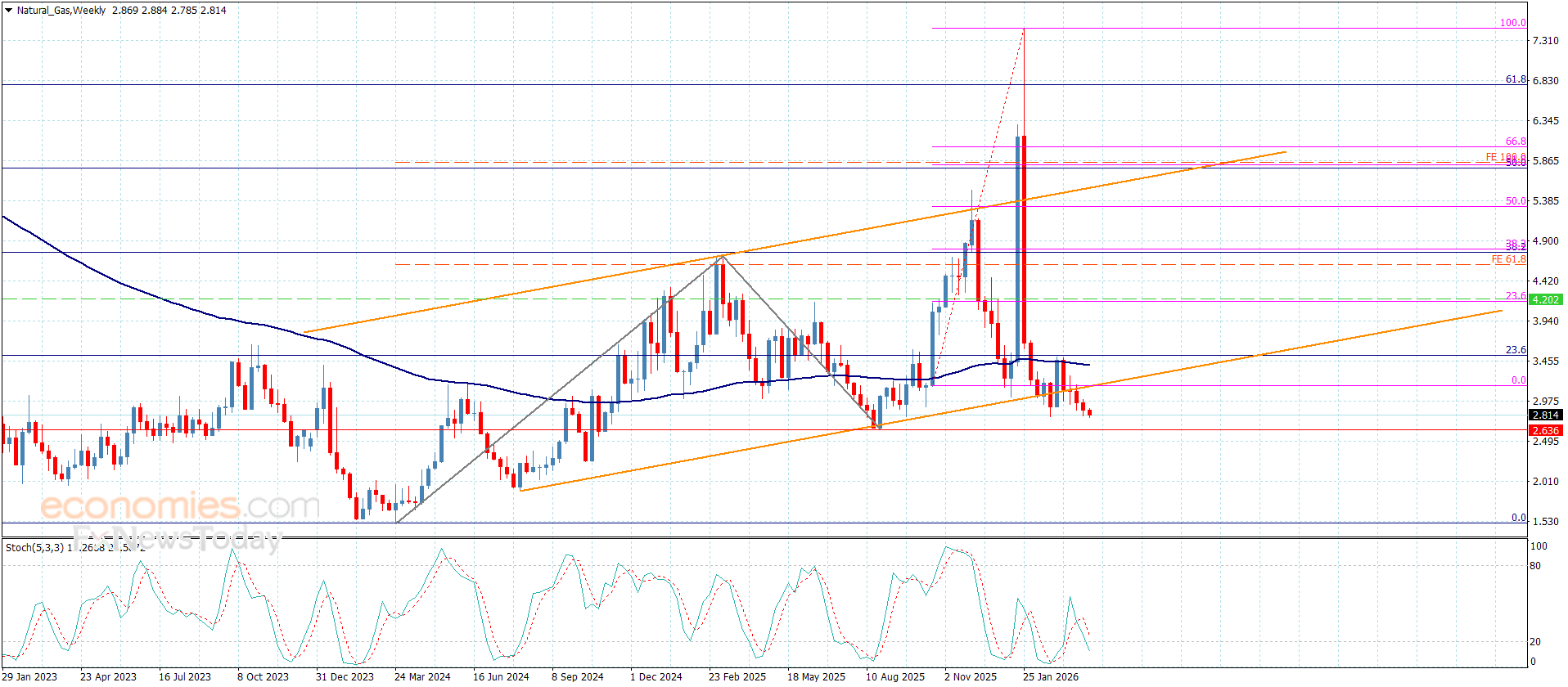Open the economies.com watermark link
1568x687 pixels.
(x=179, y=506)
